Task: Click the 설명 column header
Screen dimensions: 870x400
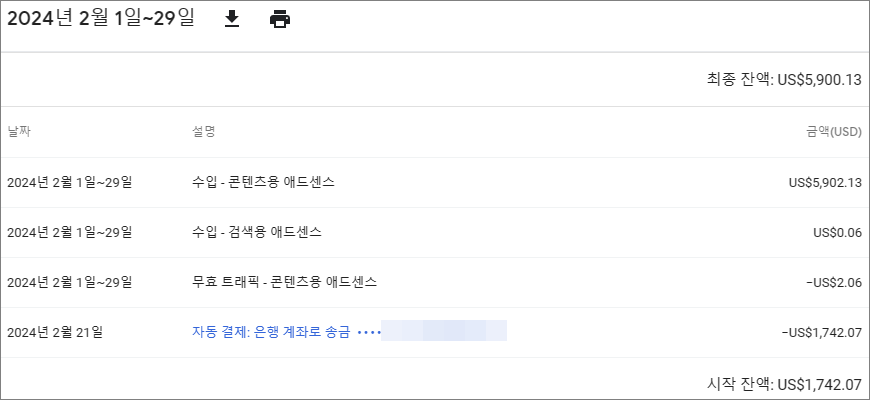Action: [203, 132]
